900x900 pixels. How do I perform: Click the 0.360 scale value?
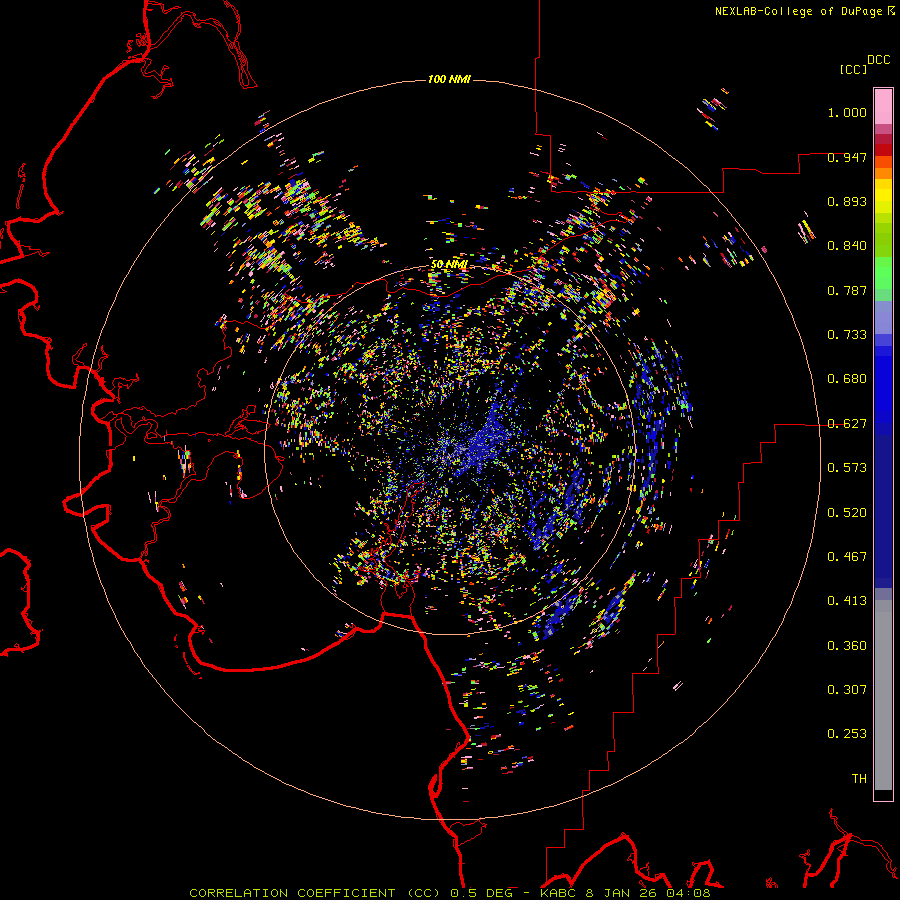click(847, 646)
